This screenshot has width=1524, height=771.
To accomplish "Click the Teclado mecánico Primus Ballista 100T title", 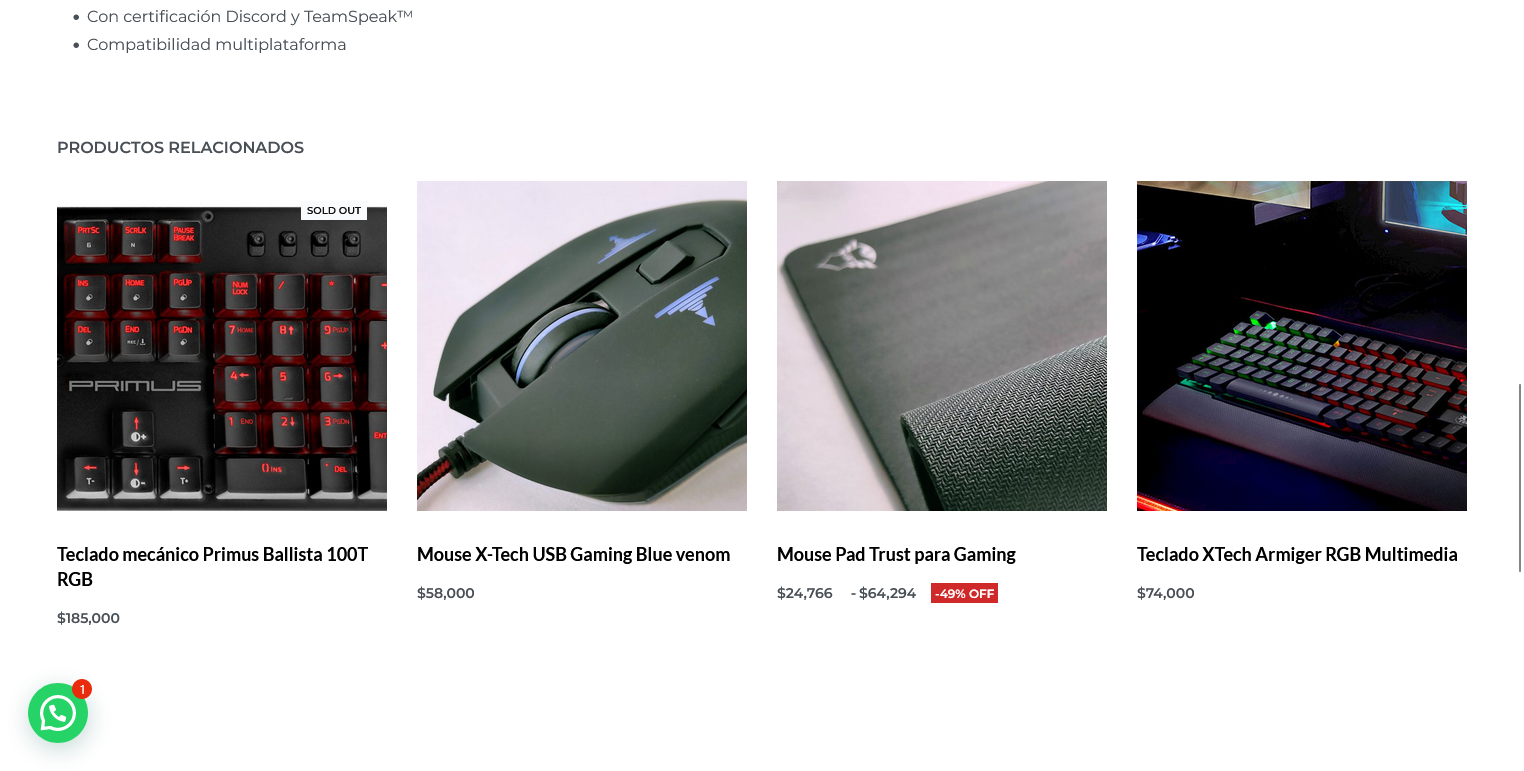I will (213, 567).
